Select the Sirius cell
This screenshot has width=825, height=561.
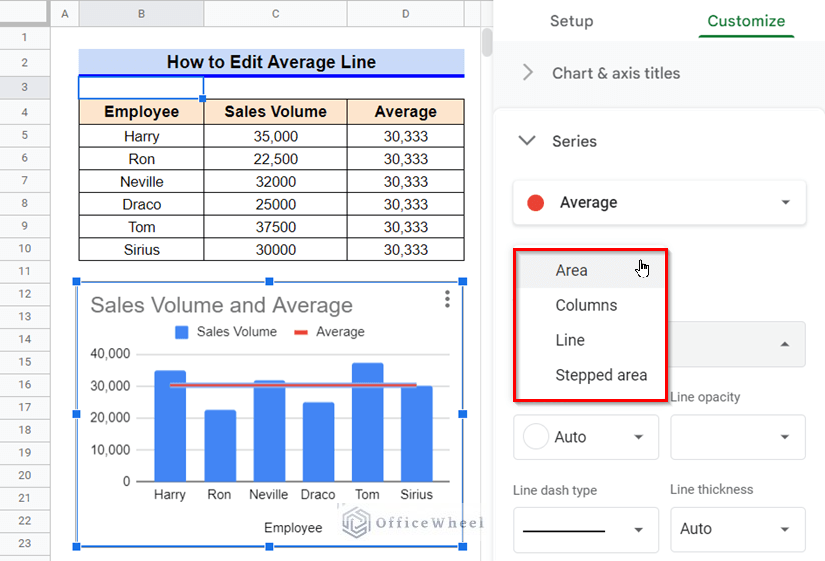point(141,249)
